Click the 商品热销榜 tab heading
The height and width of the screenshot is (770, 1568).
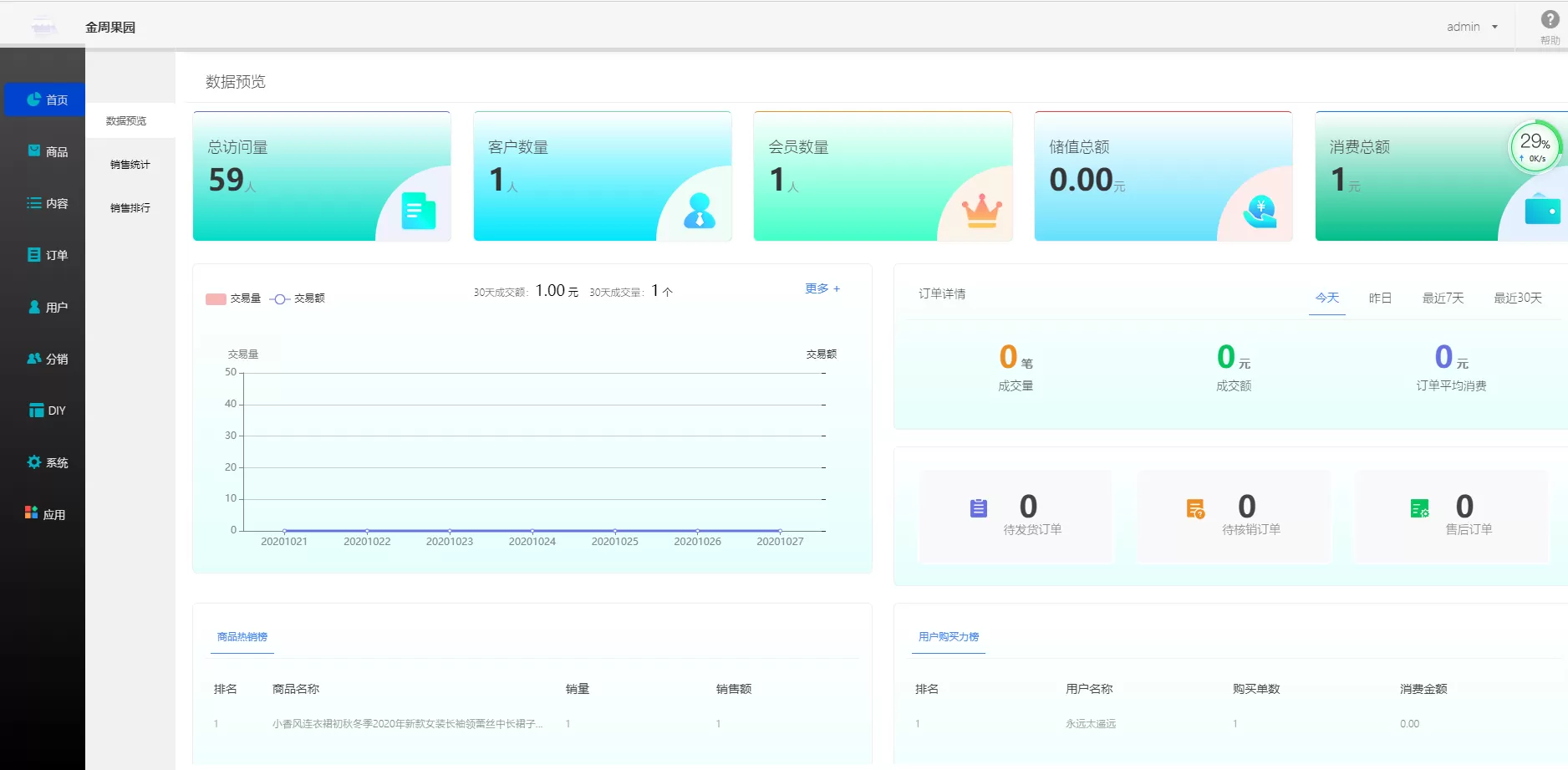tap(242, 637)
